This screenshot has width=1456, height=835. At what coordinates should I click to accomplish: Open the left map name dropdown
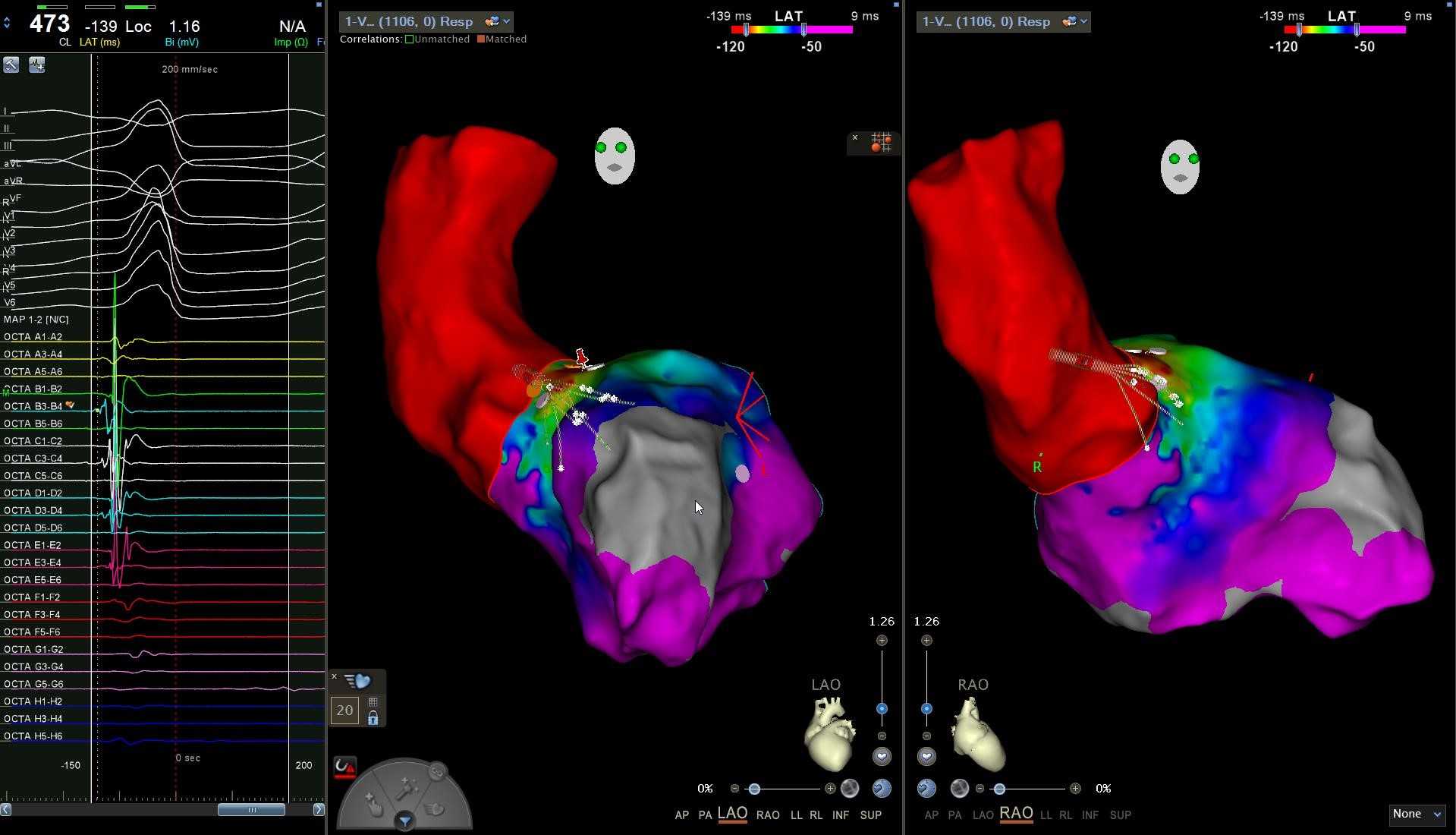(426, 21)
